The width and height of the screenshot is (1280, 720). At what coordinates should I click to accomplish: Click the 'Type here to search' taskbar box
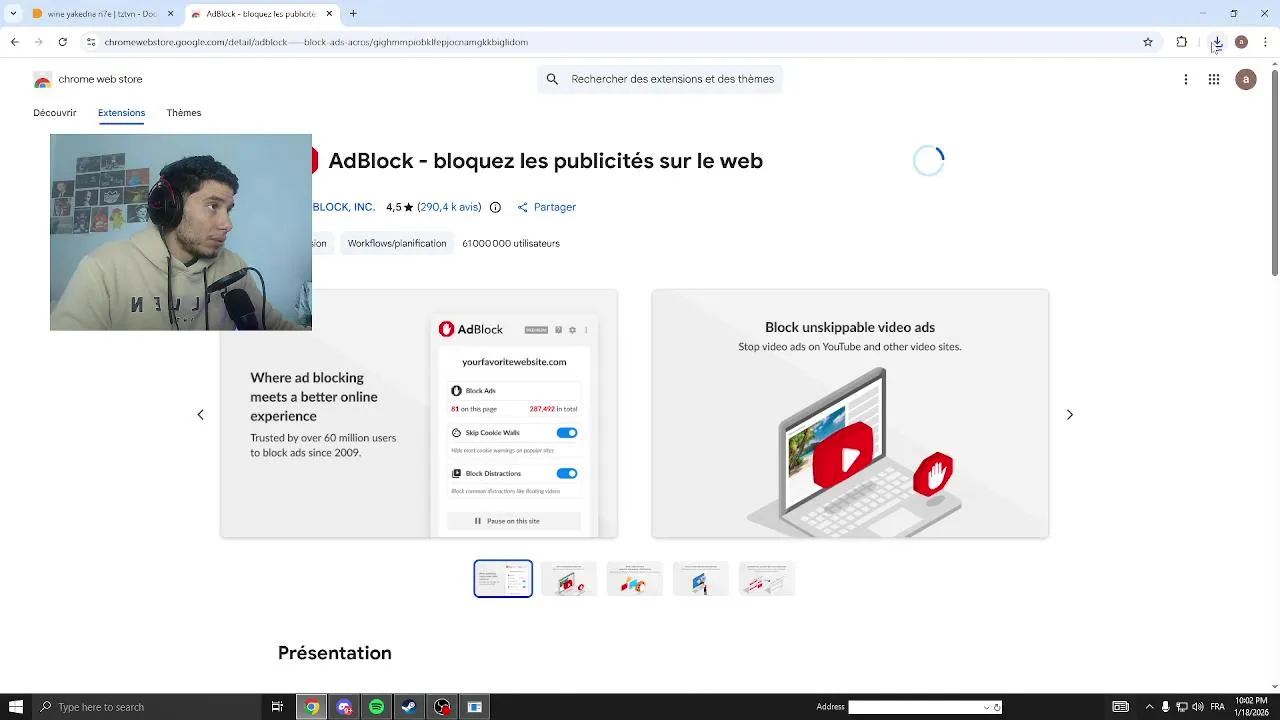coord(148,707)
